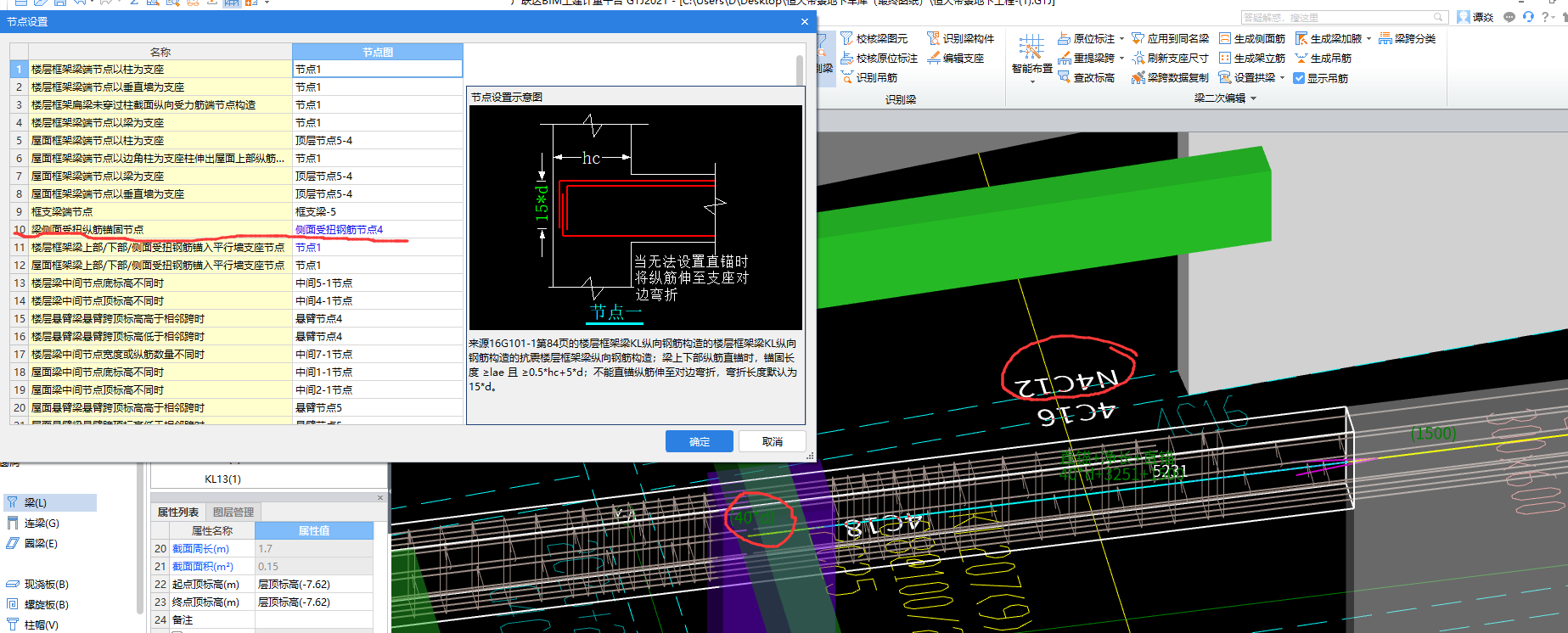Click the 取消 button in the dialog

coord(773,441)
